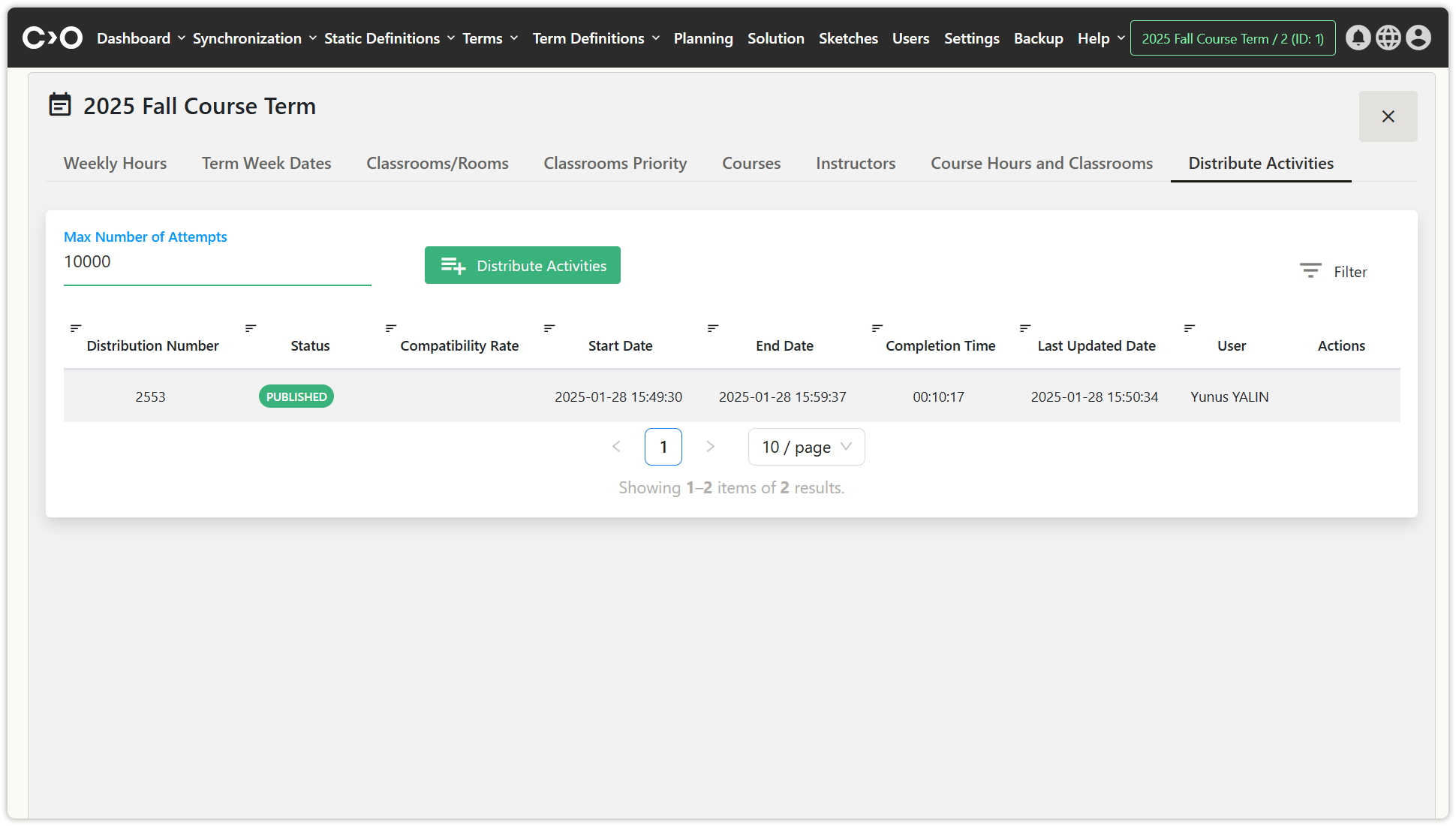
Task: Select page 1 in pagination
Action: tap(663, 447)
